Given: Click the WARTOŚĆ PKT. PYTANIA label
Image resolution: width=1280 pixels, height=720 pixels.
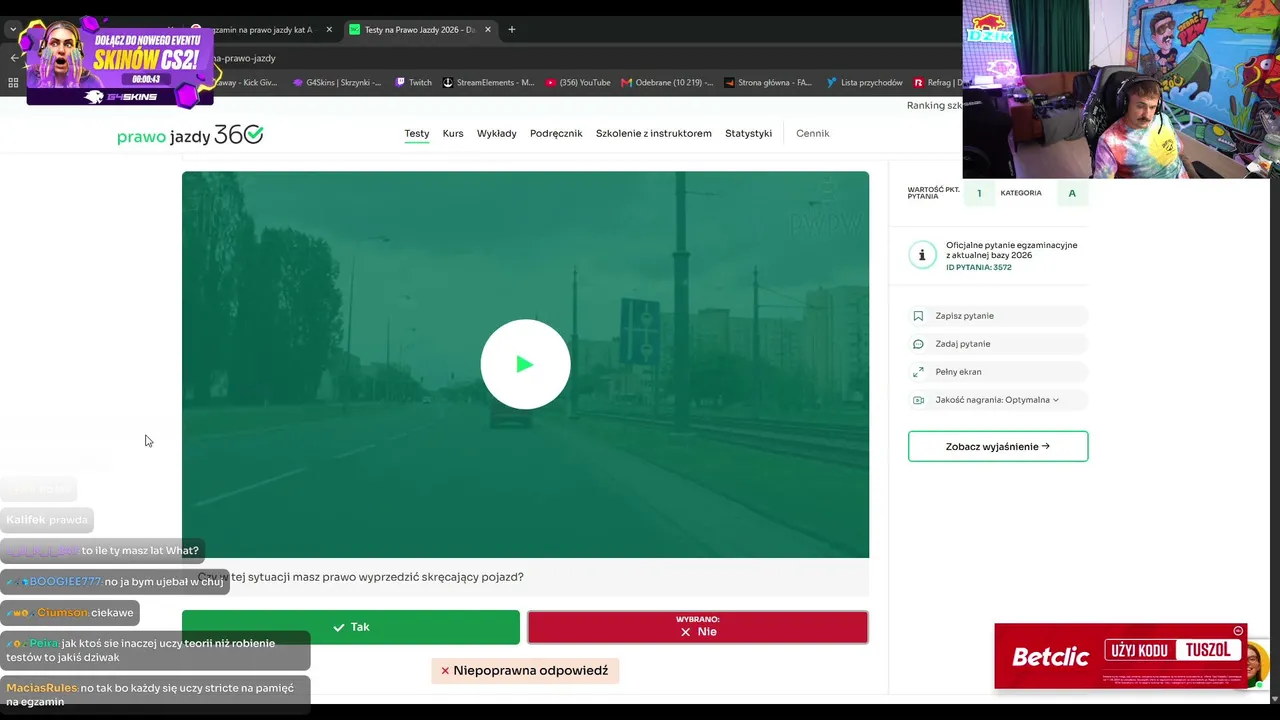Looking at the screenshot, I should click(x=934, y=193).
